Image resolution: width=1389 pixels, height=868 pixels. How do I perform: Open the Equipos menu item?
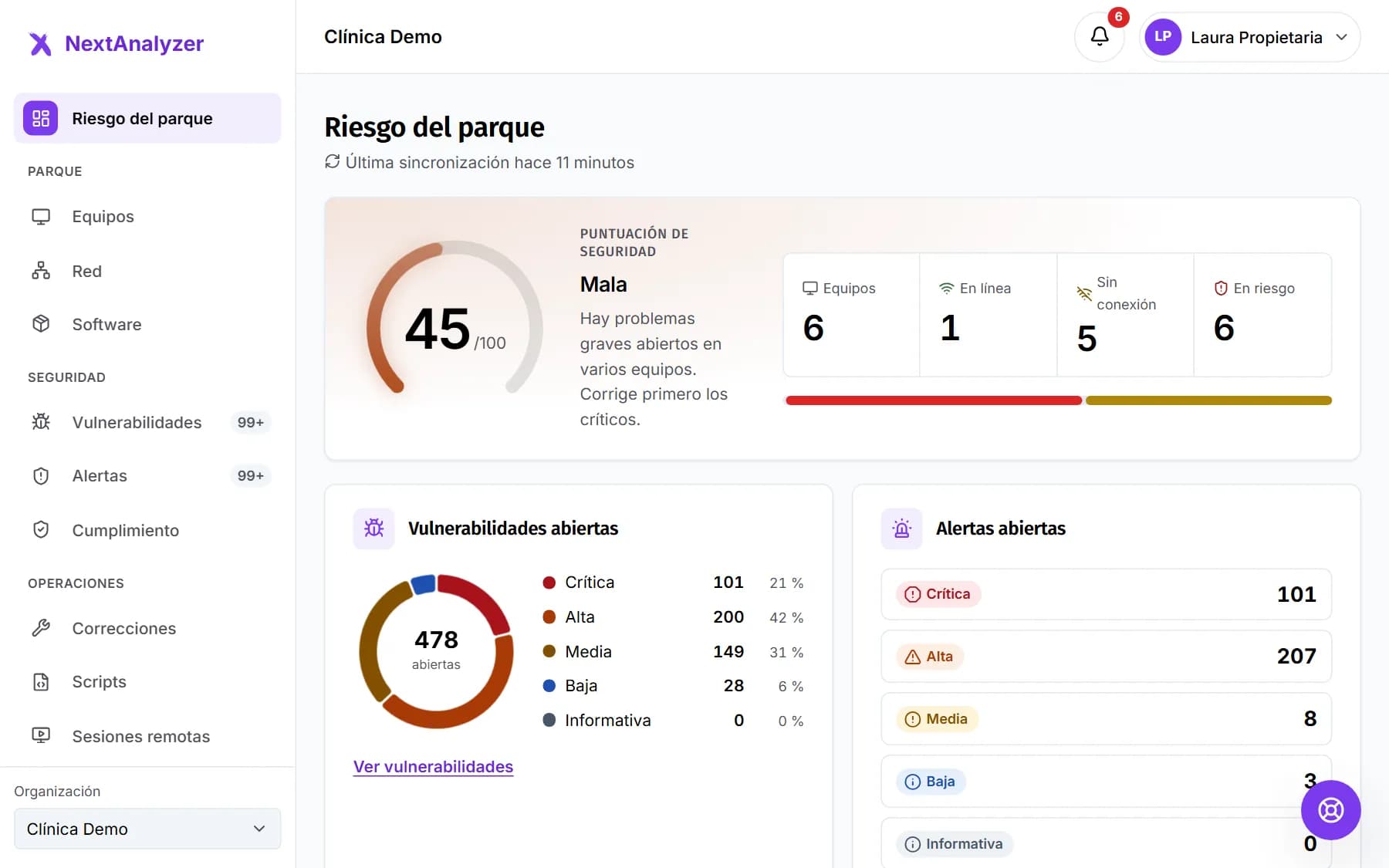(147, 217)
